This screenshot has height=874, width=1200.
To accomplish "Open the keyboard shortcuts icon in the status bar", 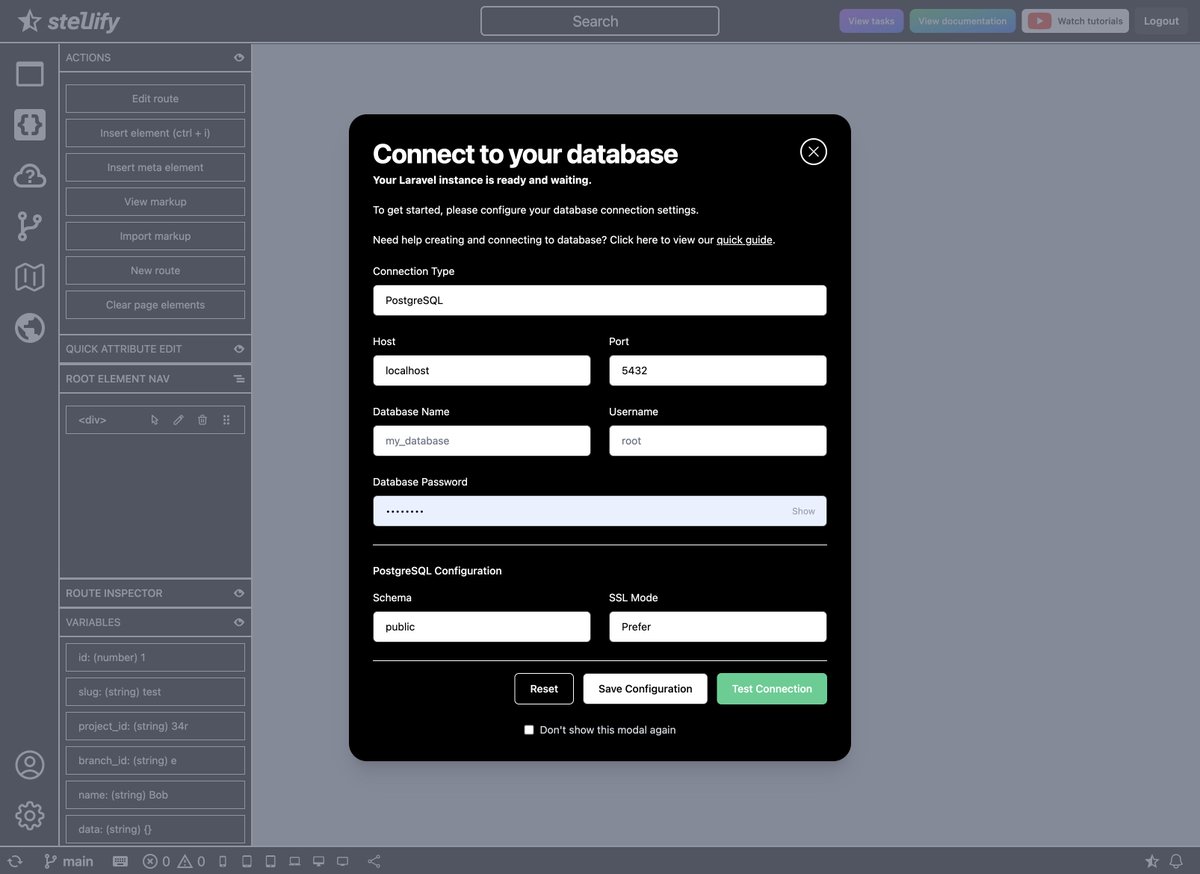I will [x=120, y=861].
